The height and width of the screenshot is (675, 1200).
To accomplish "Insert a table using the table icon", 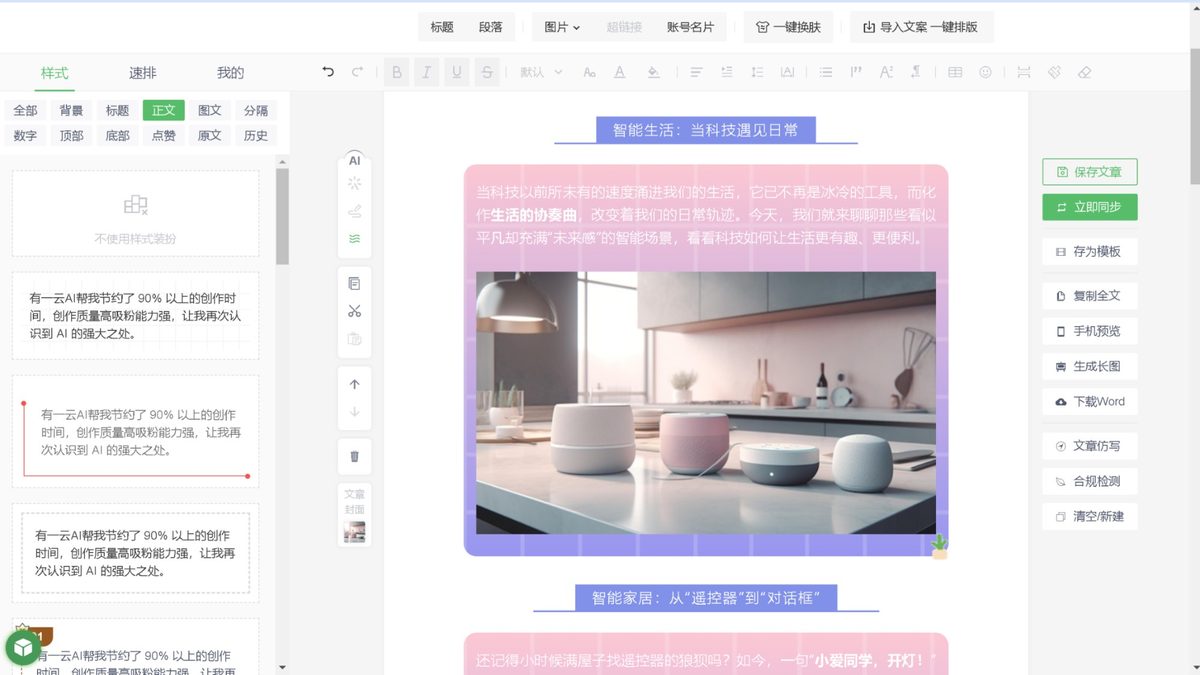I will tap(955, 72).
